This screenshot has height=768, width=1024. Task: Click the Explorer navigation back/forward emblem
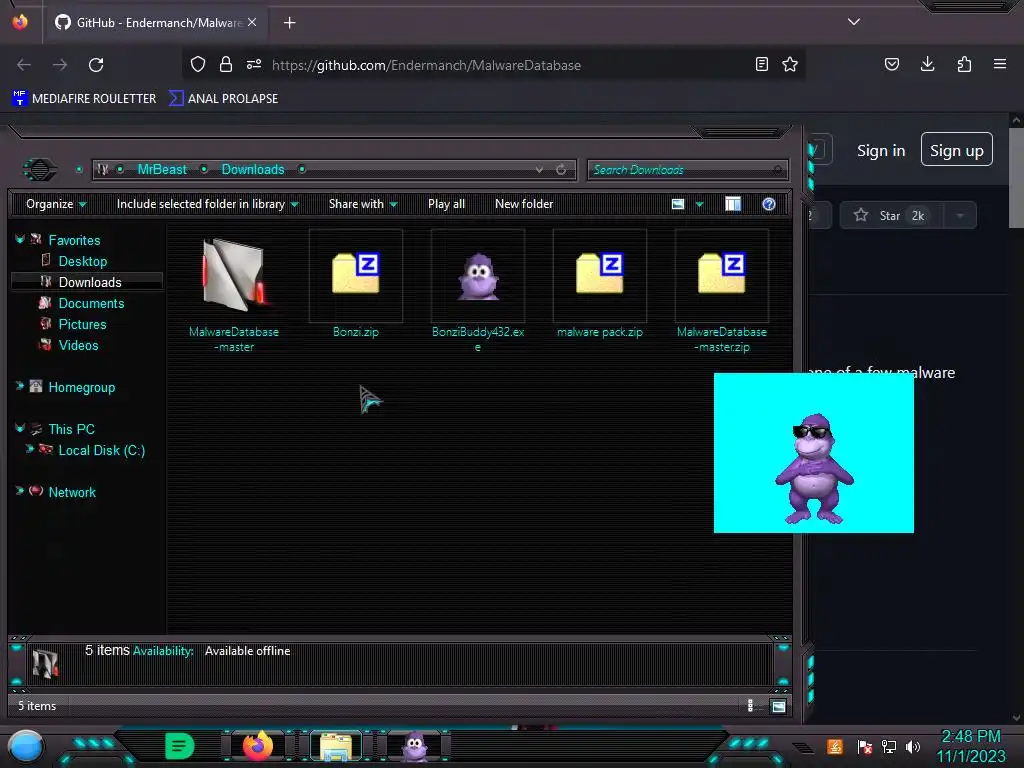pos(40,170)
